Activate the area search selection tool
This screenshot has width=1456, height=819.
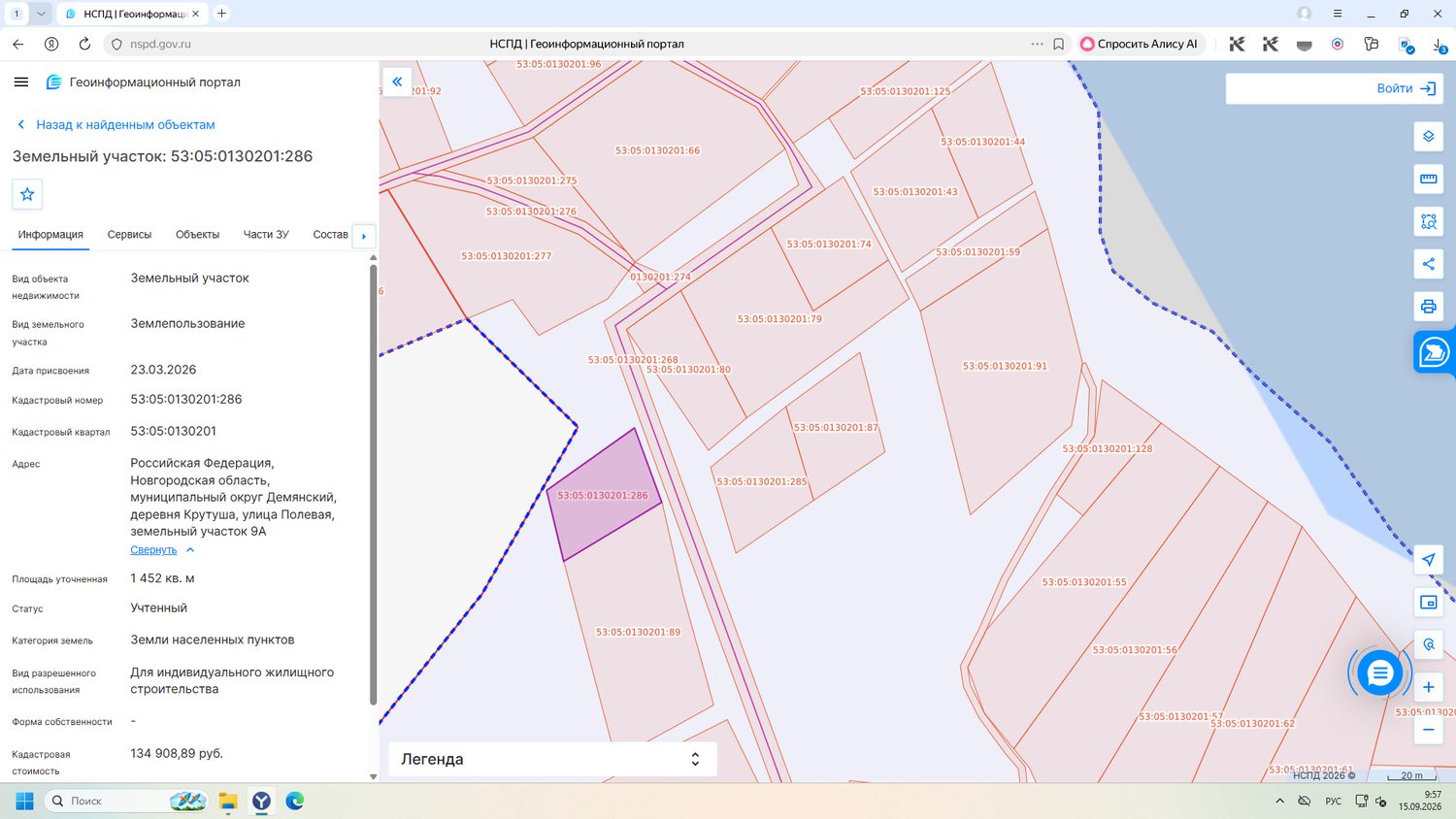click(1428, 221)
